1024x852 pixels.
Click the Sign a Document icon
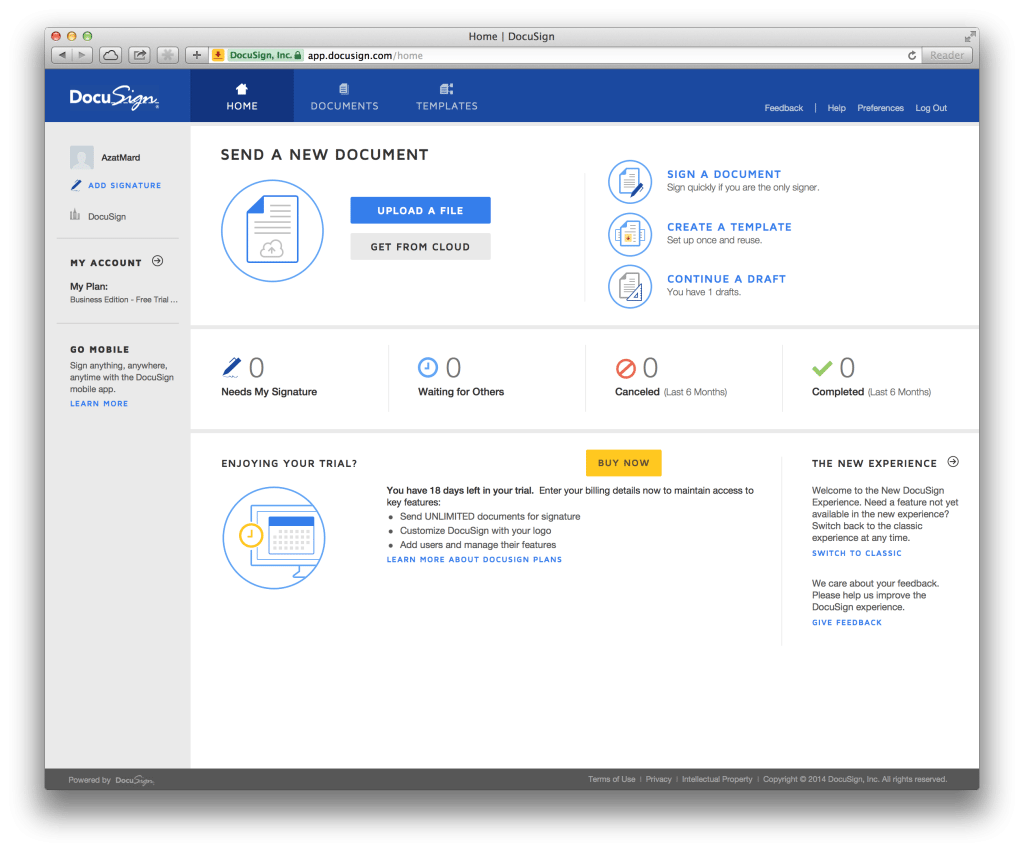[x=630, y=181]
